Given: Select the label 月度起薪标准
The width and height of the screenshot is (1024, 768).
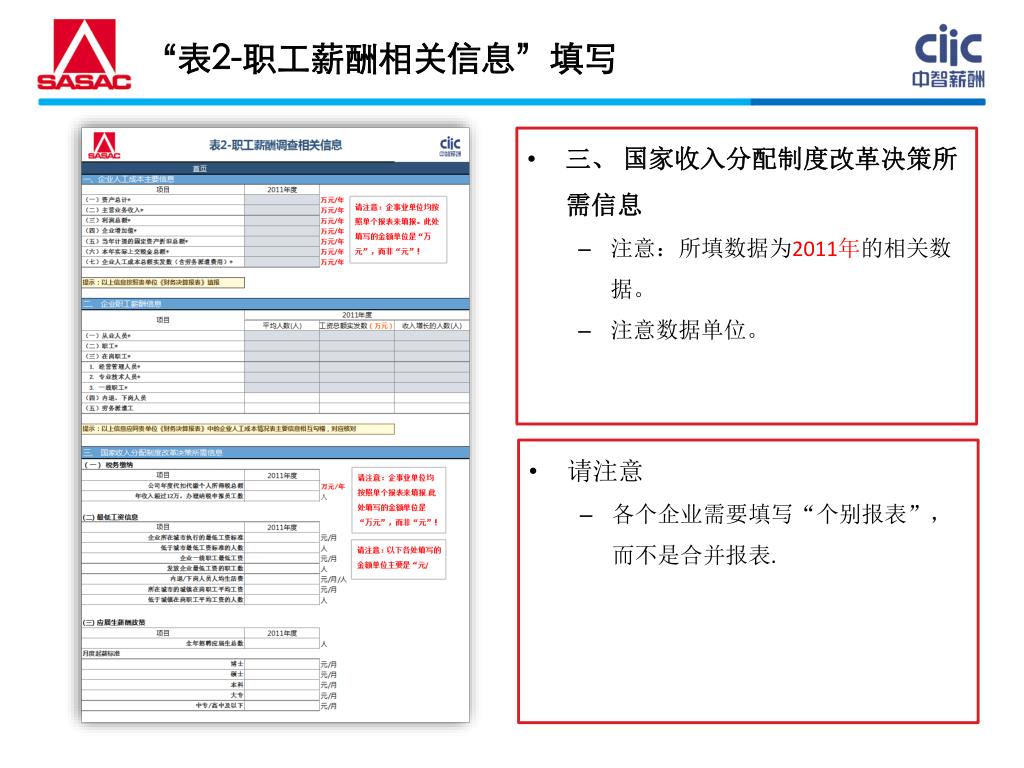Looking at the screenshot, I should pyautogui.click(x=101, y=654).
